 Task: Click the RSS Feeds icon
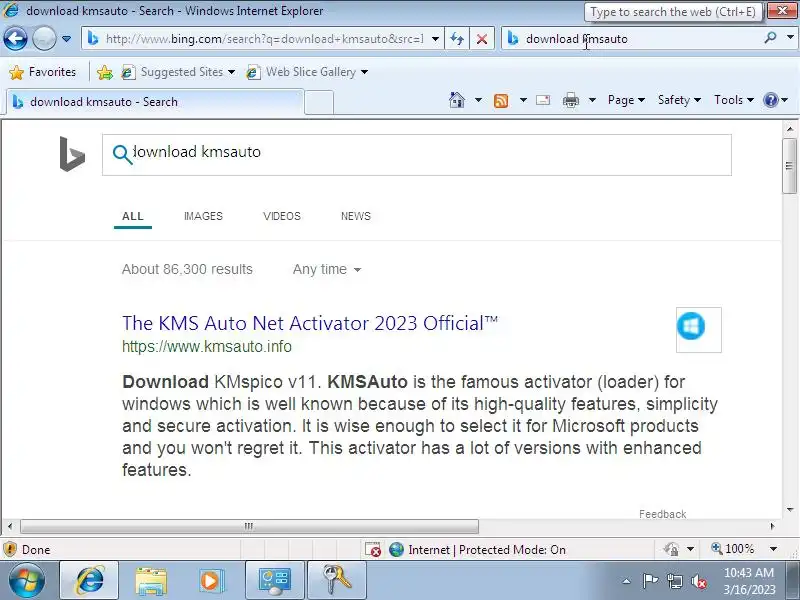501,101
